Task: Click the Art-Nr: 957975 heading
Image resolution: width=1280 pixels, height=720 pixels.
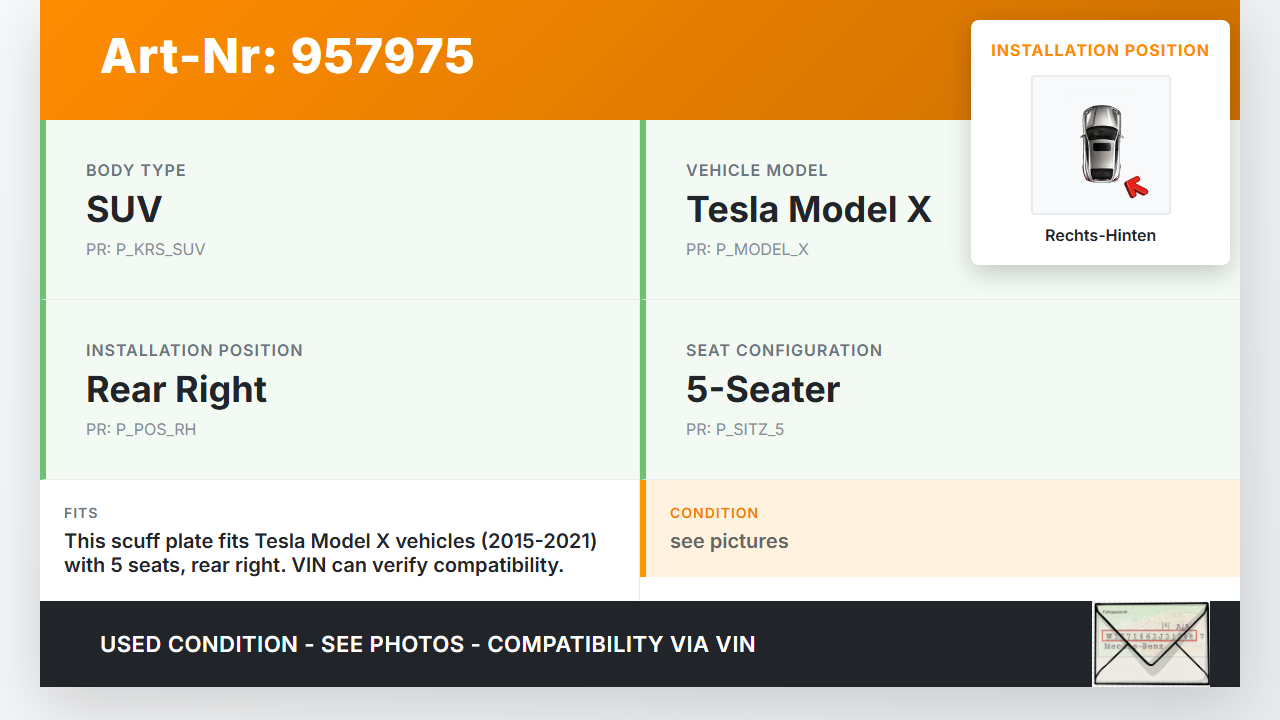Action: (x=287, y=56)
